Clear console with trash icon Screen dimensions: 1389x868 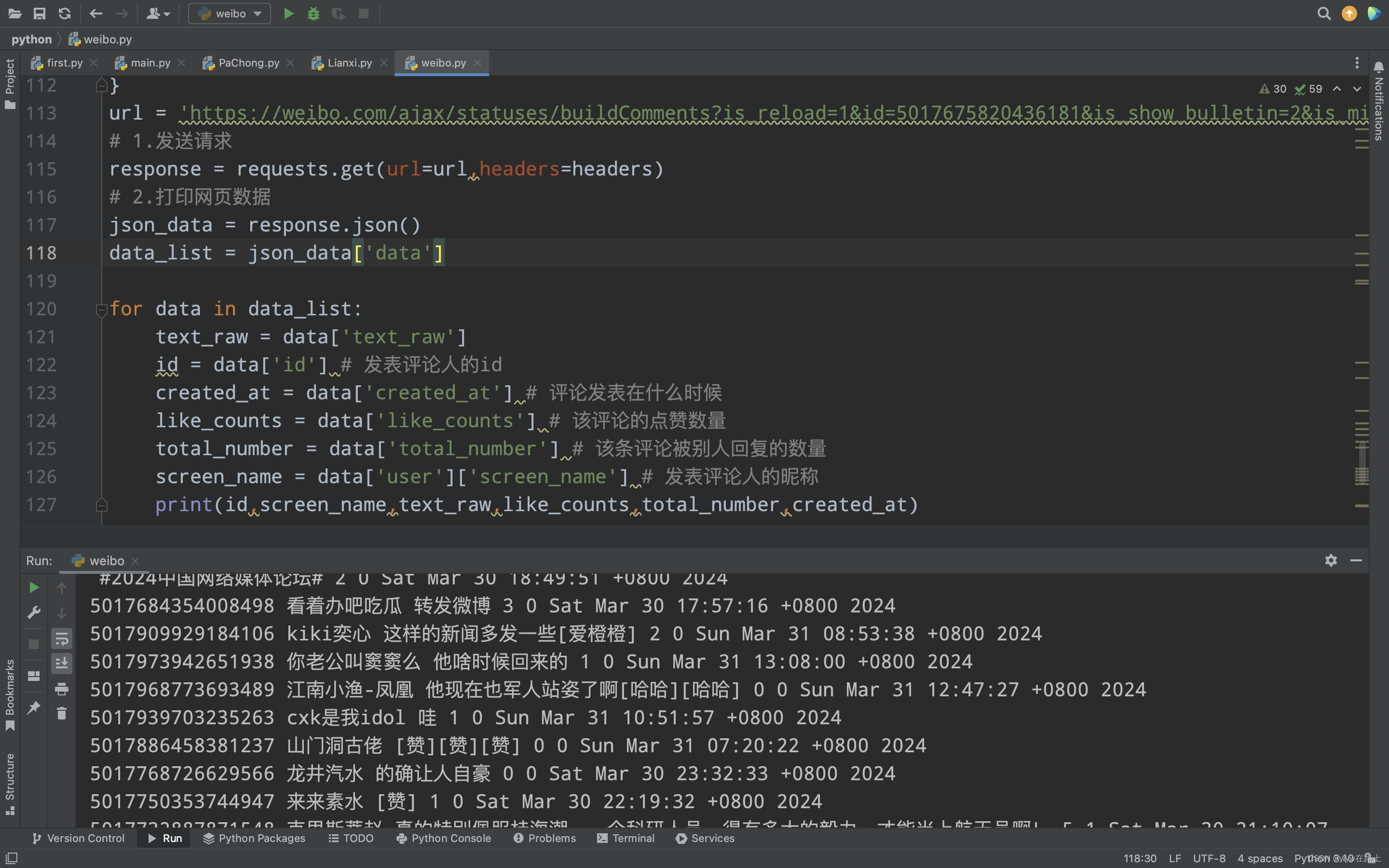pyautogui.click(x=61, y=714)
